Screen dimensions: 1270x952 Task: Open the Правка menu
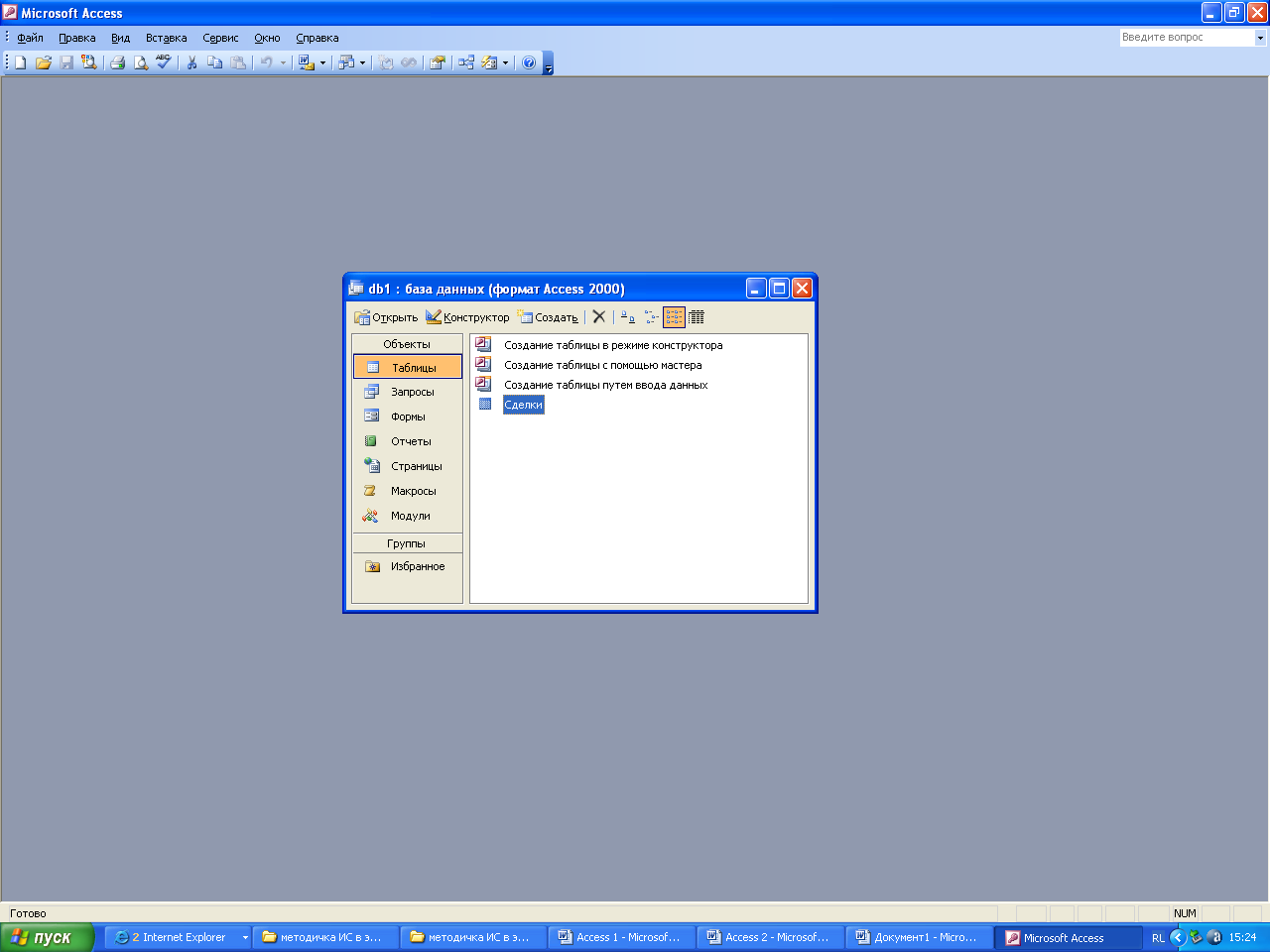click(77, 38)
